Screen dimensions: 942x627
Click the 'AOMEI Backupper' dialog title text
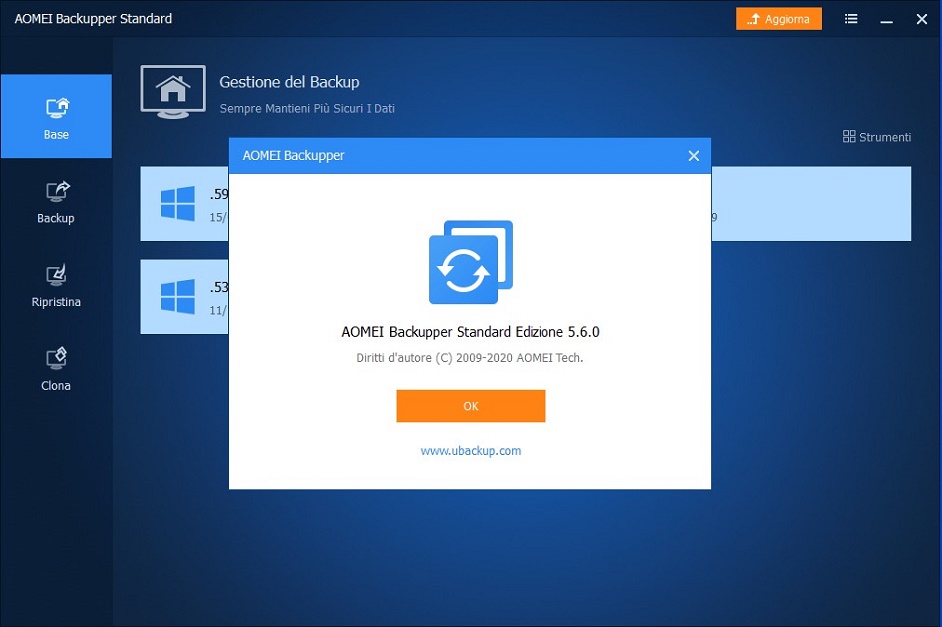(293, 156)
